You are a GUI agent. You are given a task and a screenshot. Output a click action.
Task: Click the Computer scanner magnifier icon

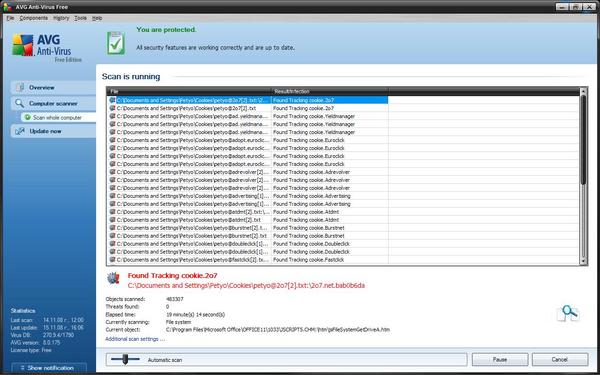[20, 103]
